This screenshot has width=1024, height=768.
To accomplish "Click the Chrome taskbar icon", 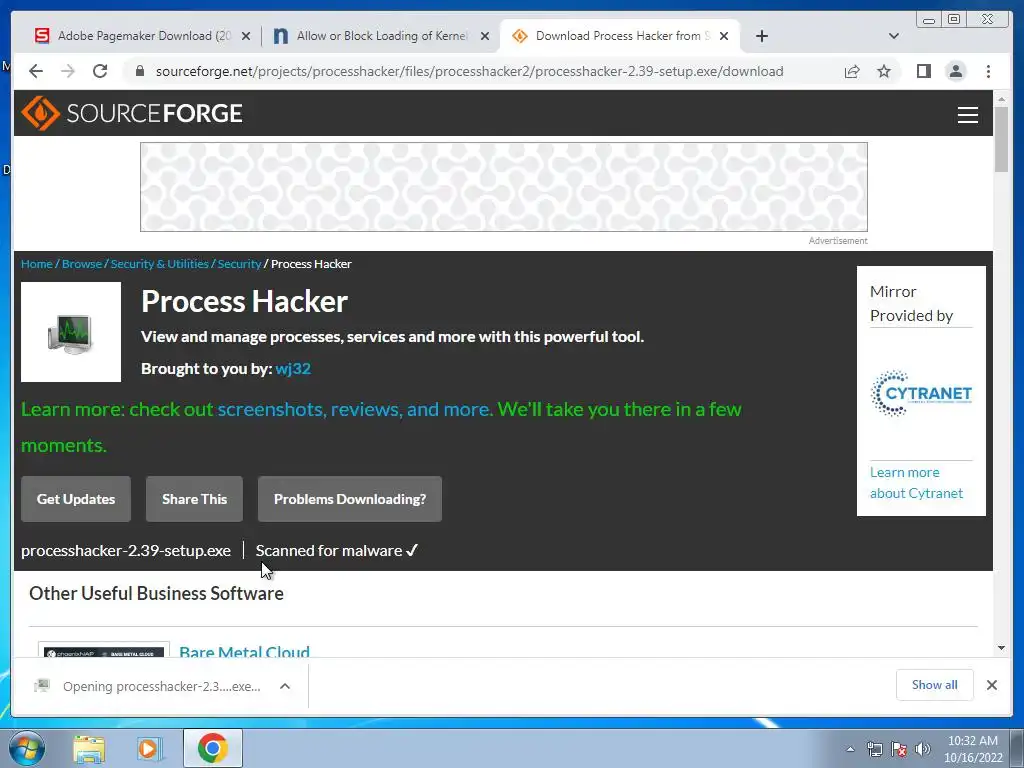I will (212, 748).
